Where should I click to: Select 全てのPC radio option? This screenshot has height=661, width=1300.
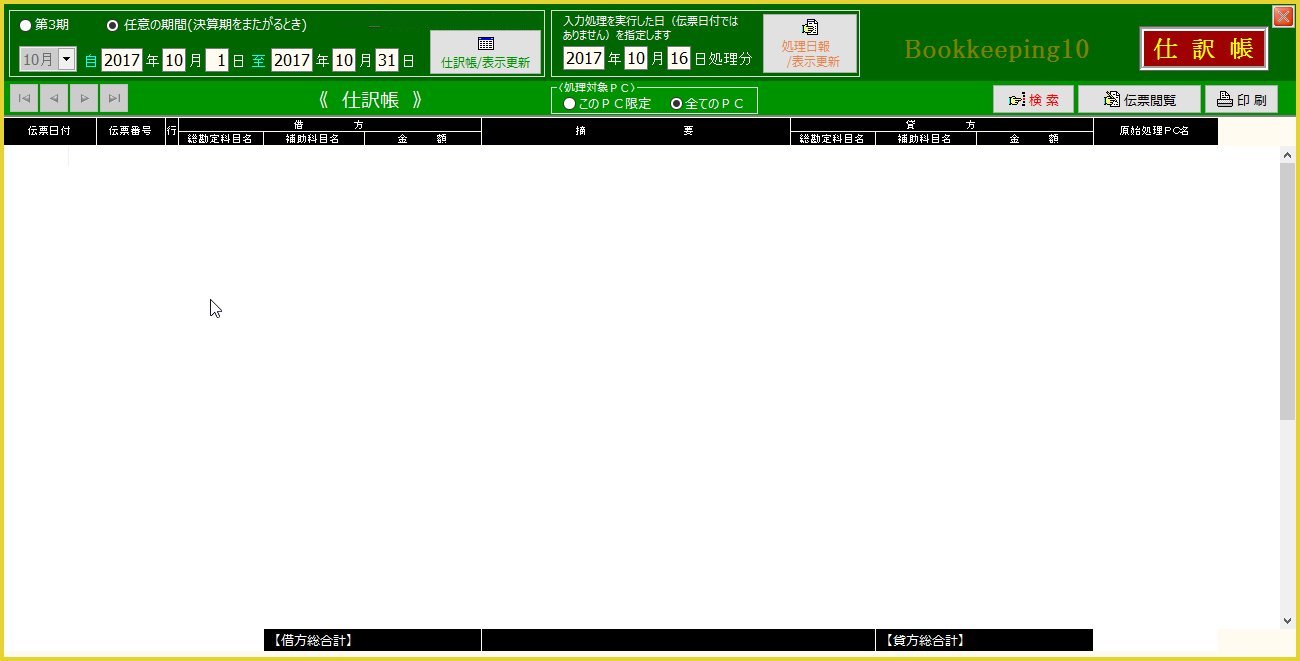click(x=676, y=104)
